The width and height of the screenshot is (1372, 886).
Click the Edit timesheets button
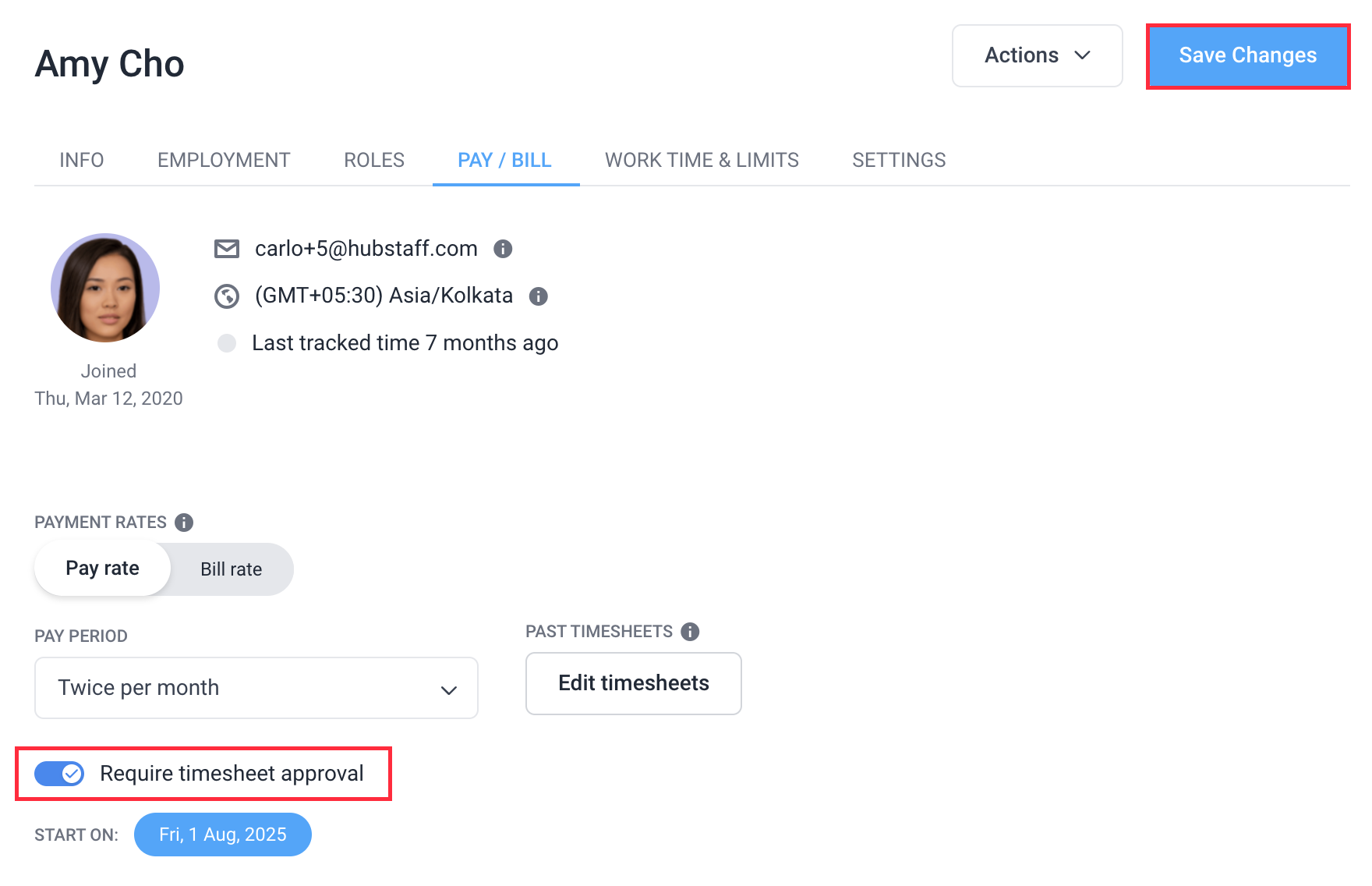click(634, 683)
